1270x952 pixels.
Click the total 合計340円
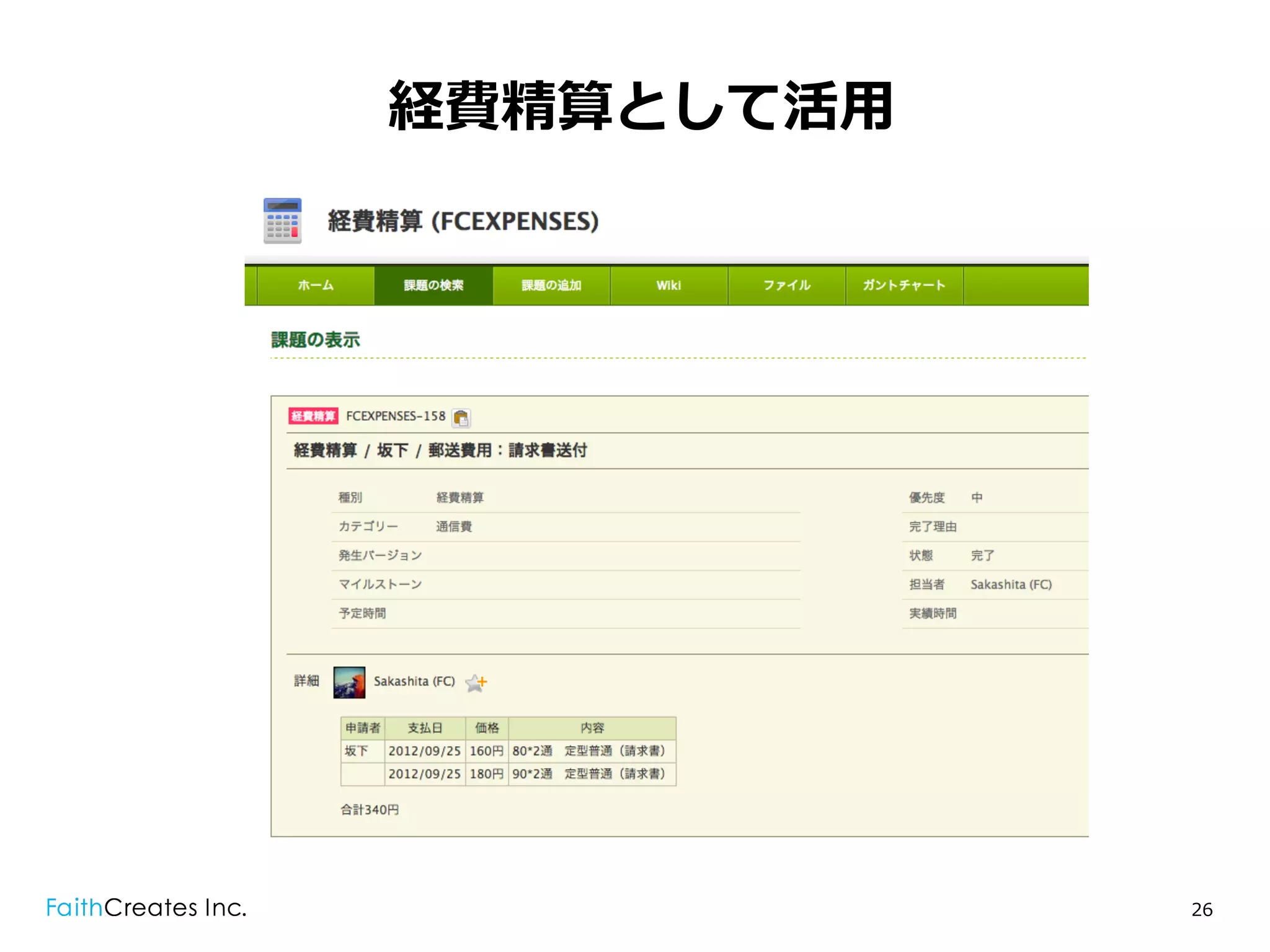370,809
